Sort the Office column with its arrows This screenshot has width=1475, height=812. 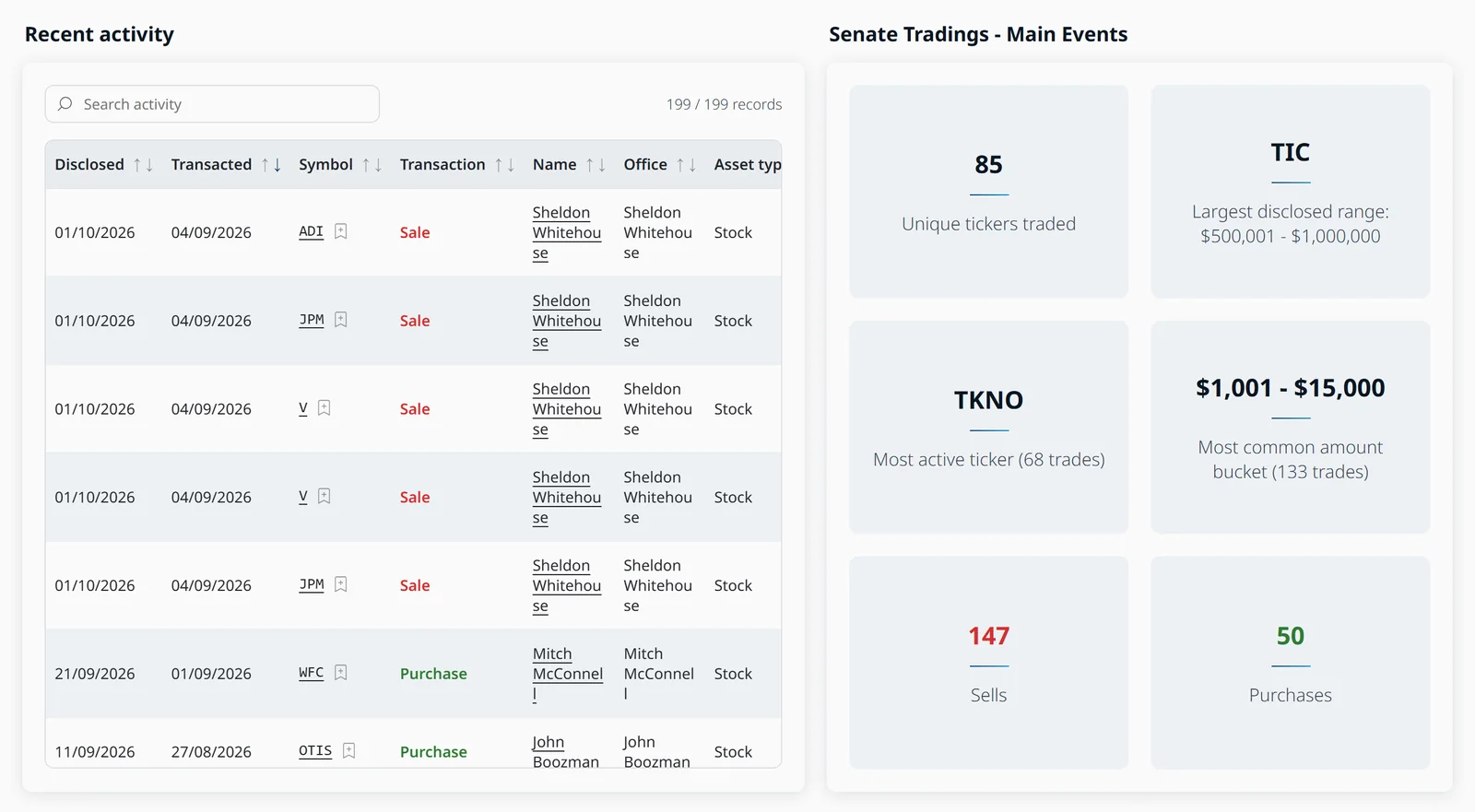coord(687,165)
